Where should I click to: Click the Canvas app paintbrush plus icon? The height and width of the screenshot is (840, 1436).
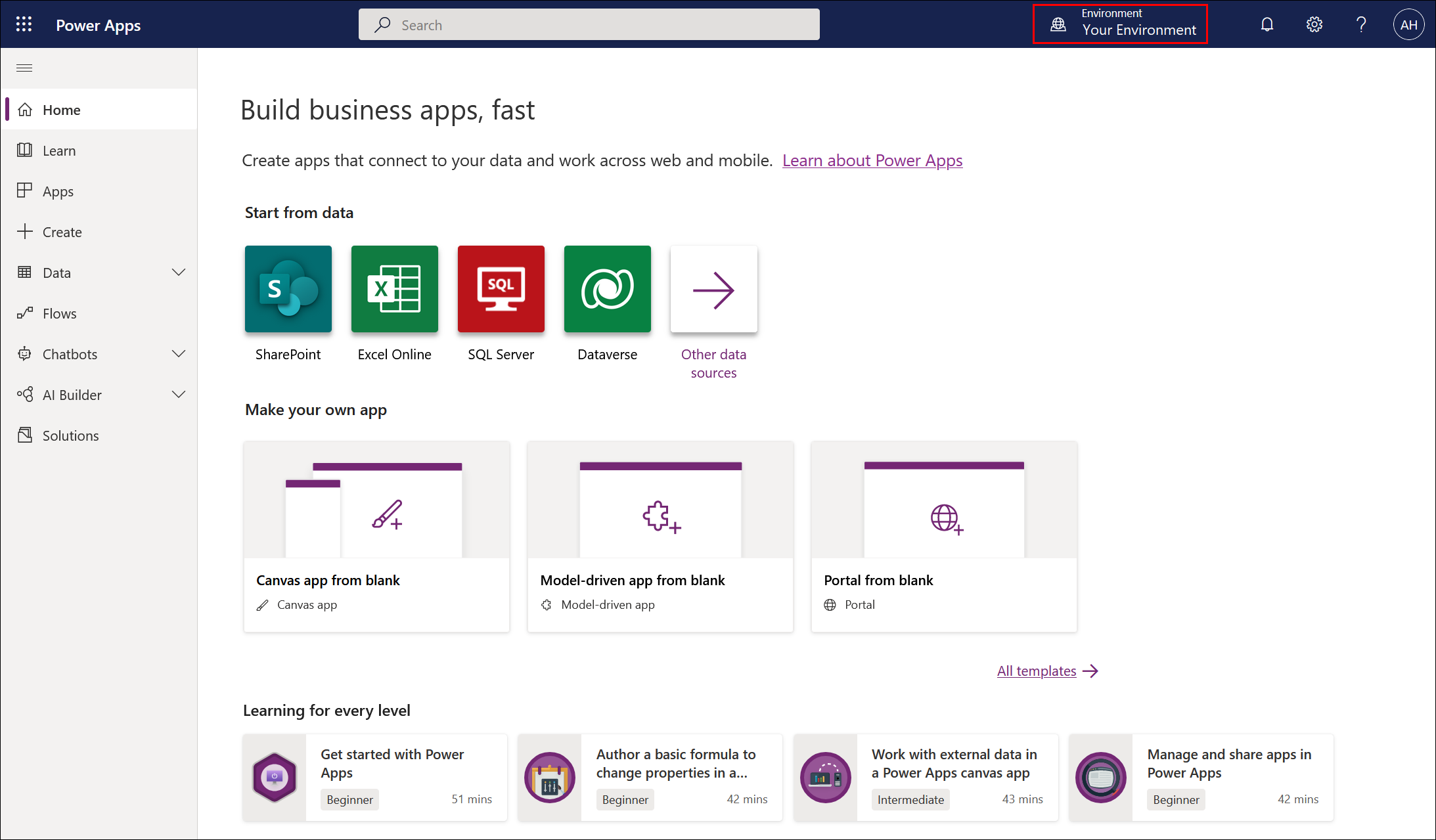(x=388, y=516)
